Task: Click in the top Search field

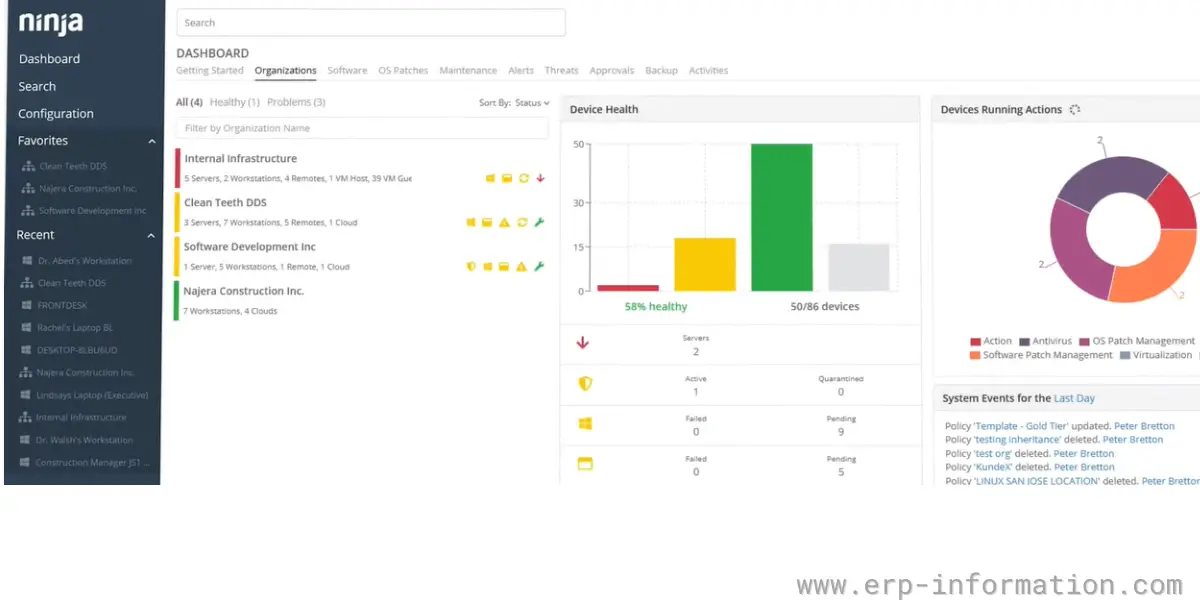Action: pyautogui.click(x=371, y=23)
